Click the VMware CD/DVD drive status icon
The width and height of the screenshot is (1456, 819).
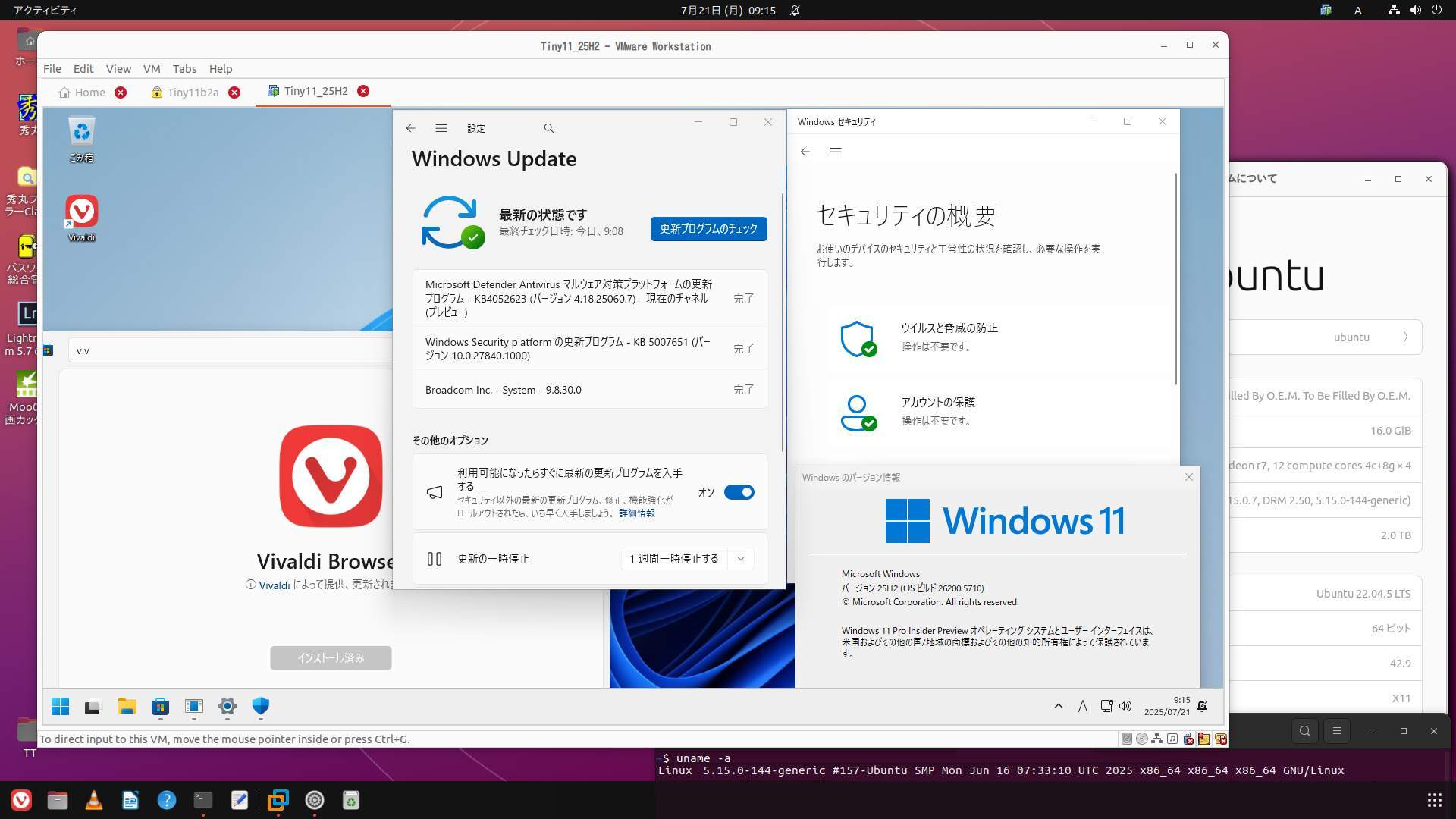click(1142, 739)
